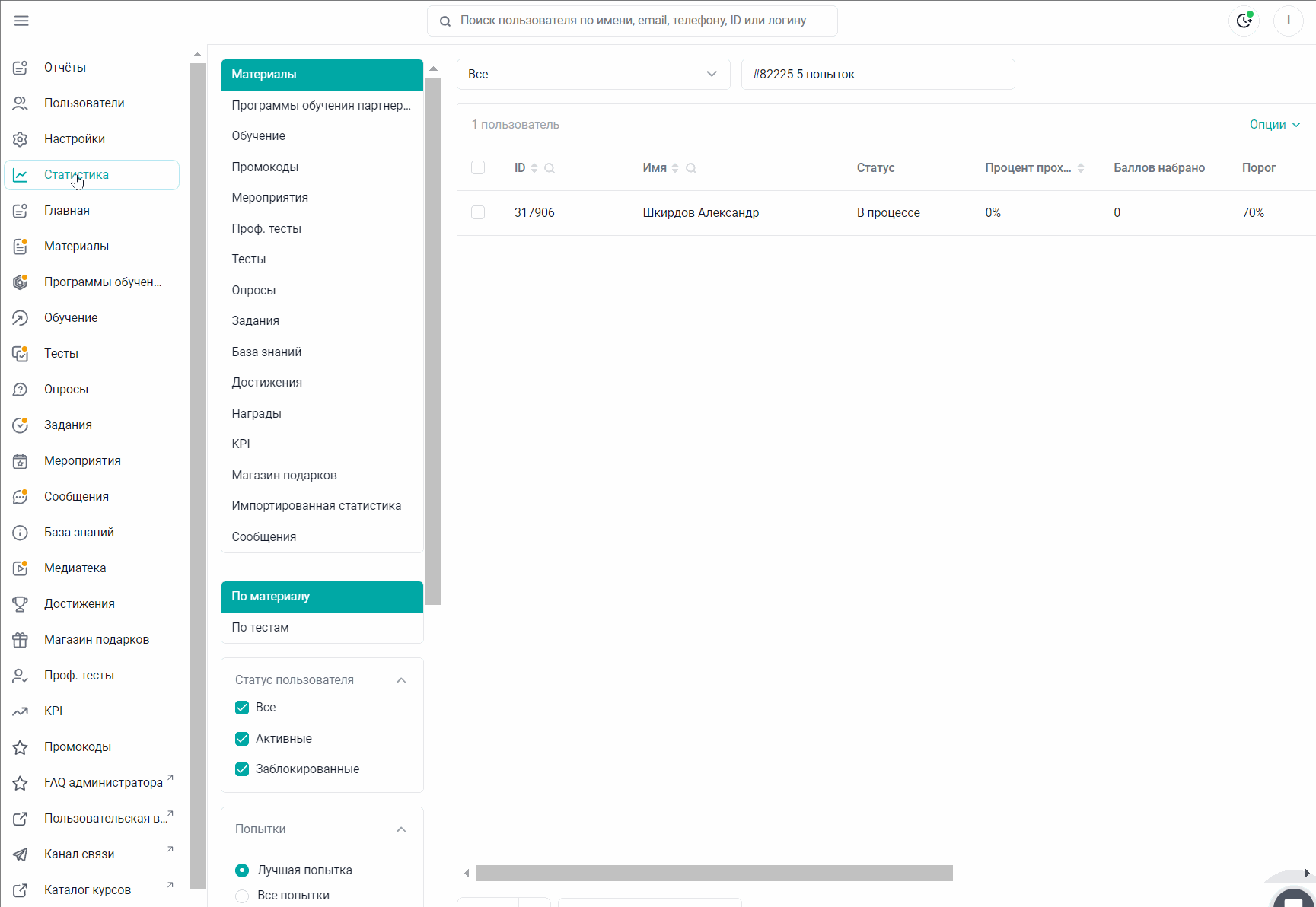Click the Мероприятия calendar icon
Viewport: 1316px width, 907px height.
point(21,461)
